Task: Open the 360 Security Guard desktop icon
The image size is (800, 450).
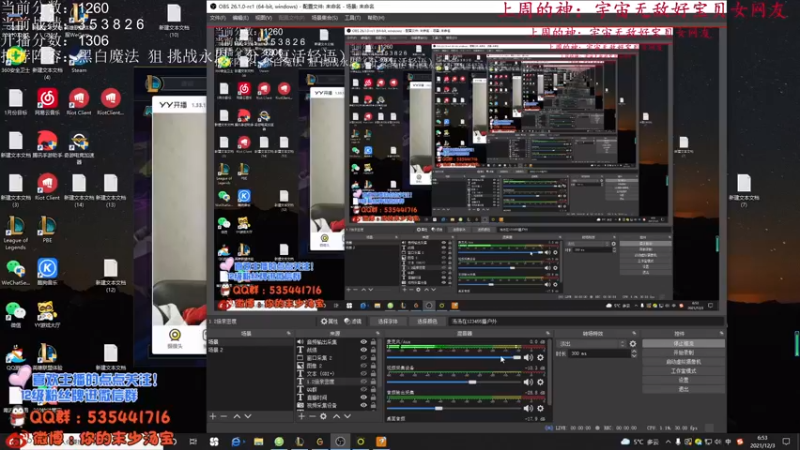Action: pyautogui.click(x=15, y=58)
